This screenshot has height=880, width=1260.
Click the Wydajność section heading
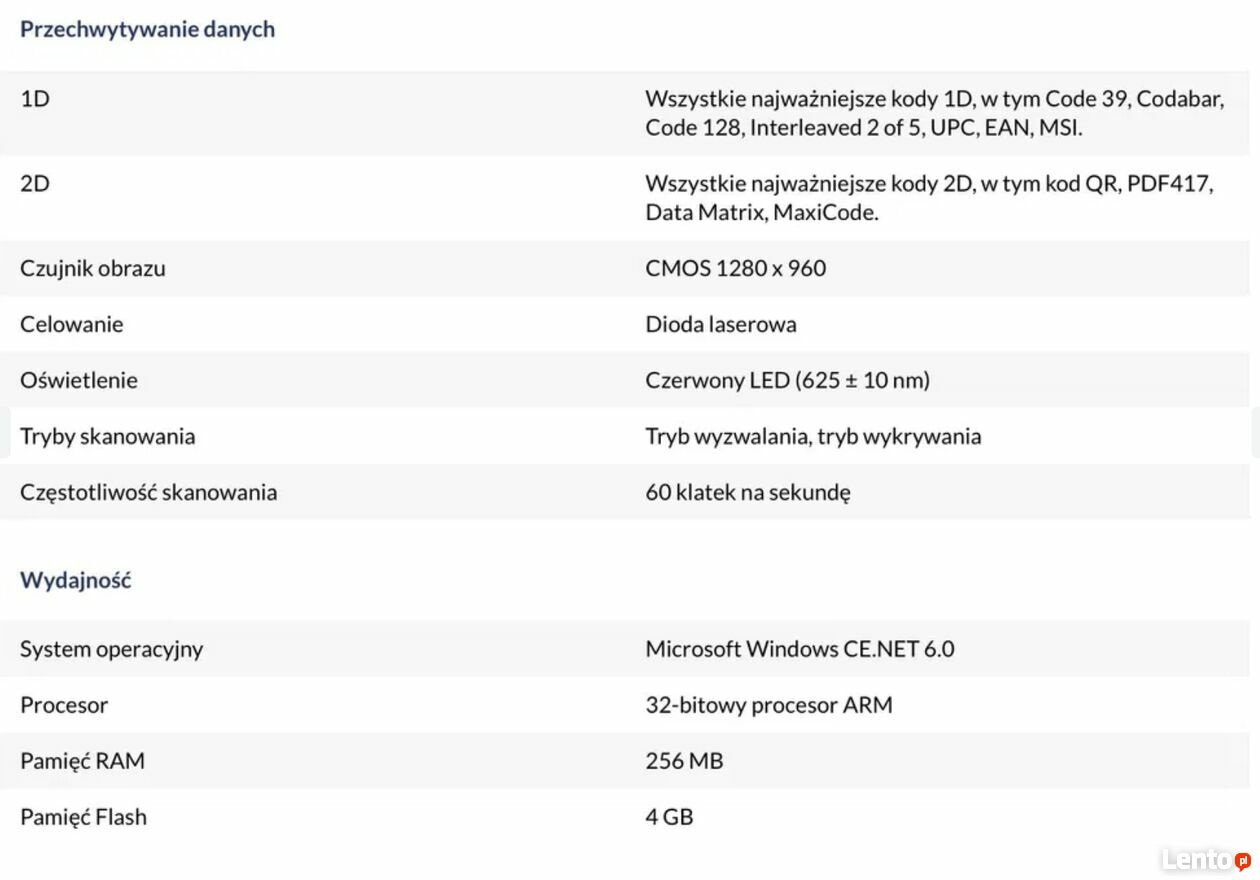pos(76,580)
